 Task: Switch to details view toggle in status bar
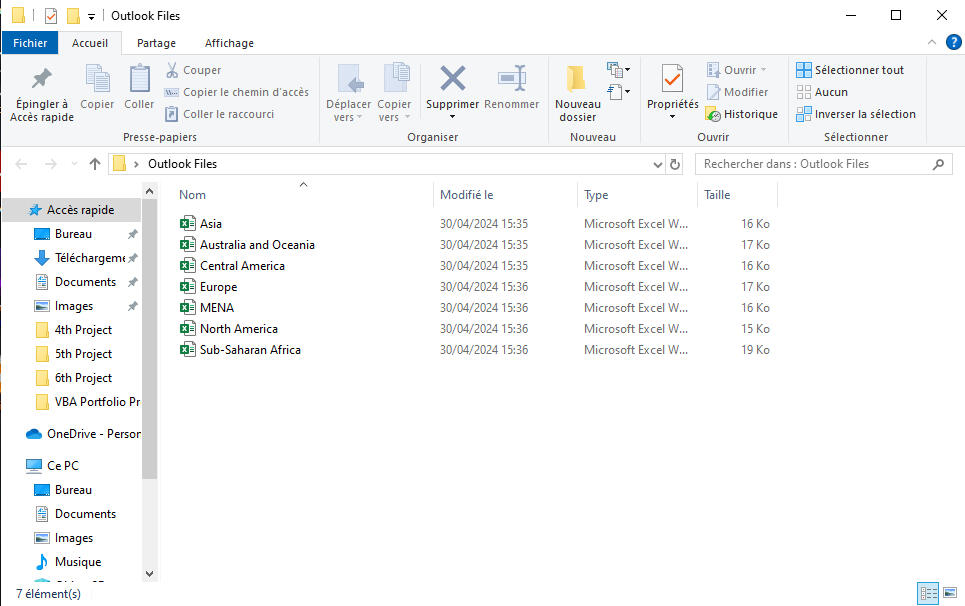(927, 594)
